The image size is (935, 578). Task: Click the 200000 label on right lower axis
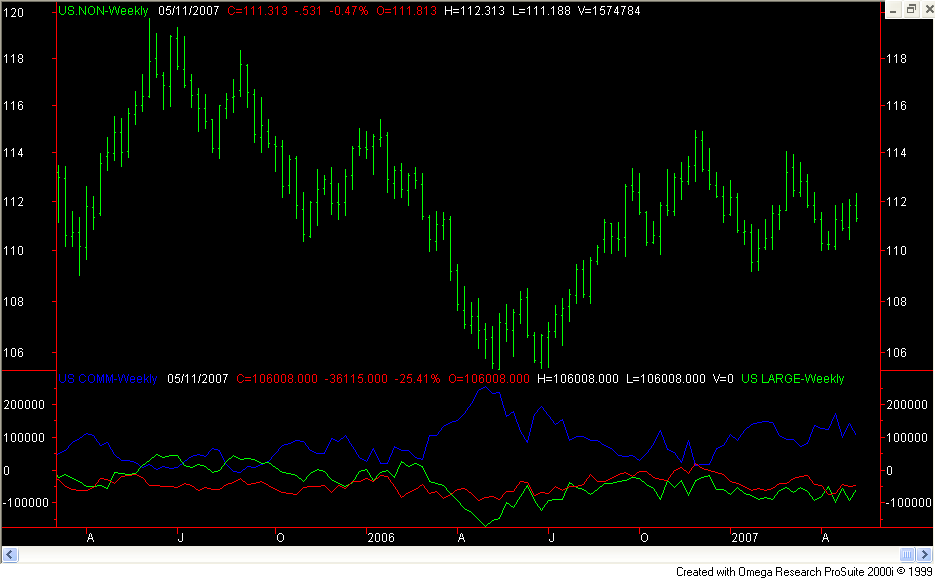click(x=907, y=405)
